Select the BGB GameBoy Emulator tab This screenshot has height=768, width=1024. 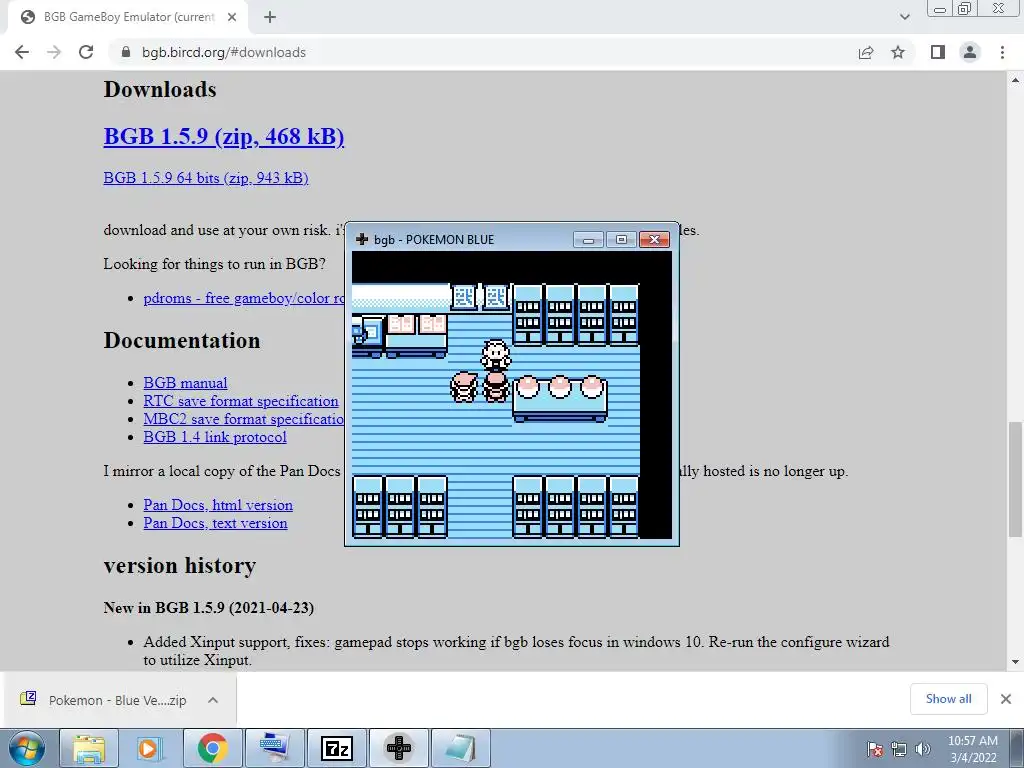pos(128,17)
